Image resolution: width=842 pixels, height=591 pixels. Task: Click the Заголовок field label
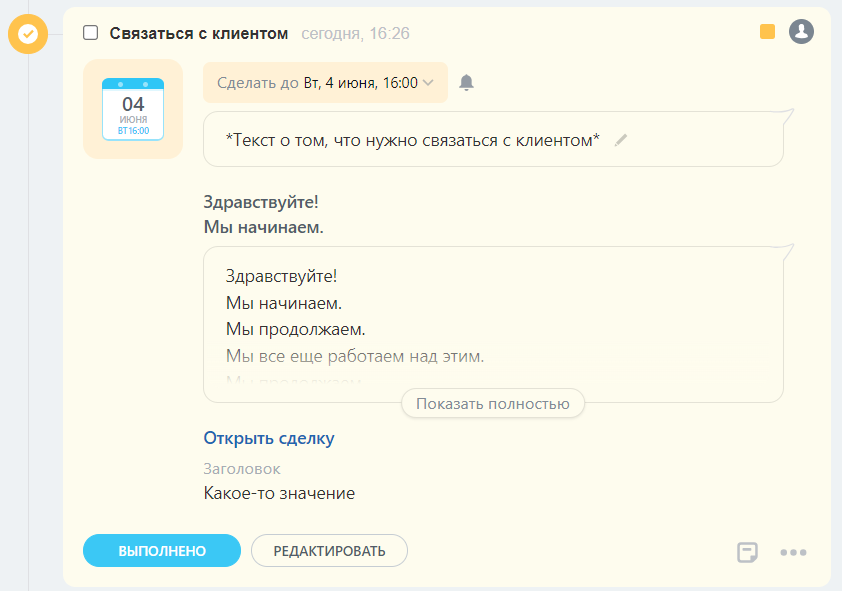pyautogui.click(x=241, y=468)
